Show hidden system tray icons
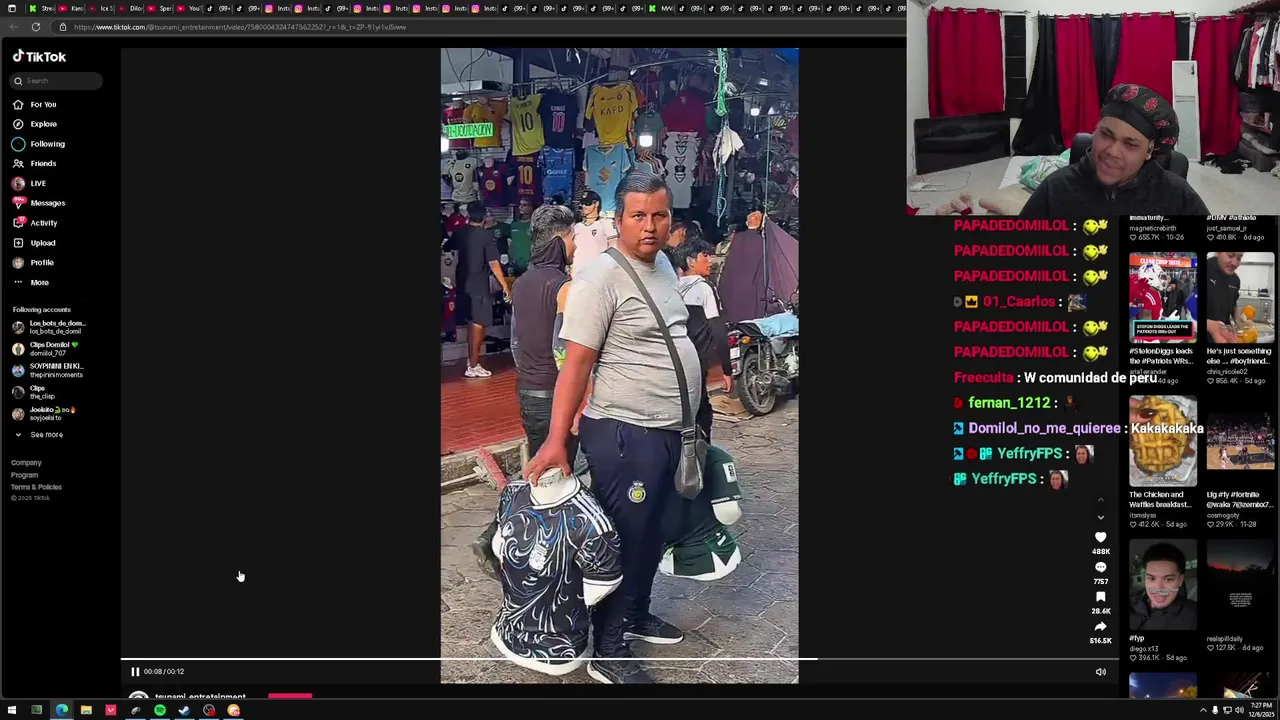Screen dimensions: 1280x720 click(1204, 711)
